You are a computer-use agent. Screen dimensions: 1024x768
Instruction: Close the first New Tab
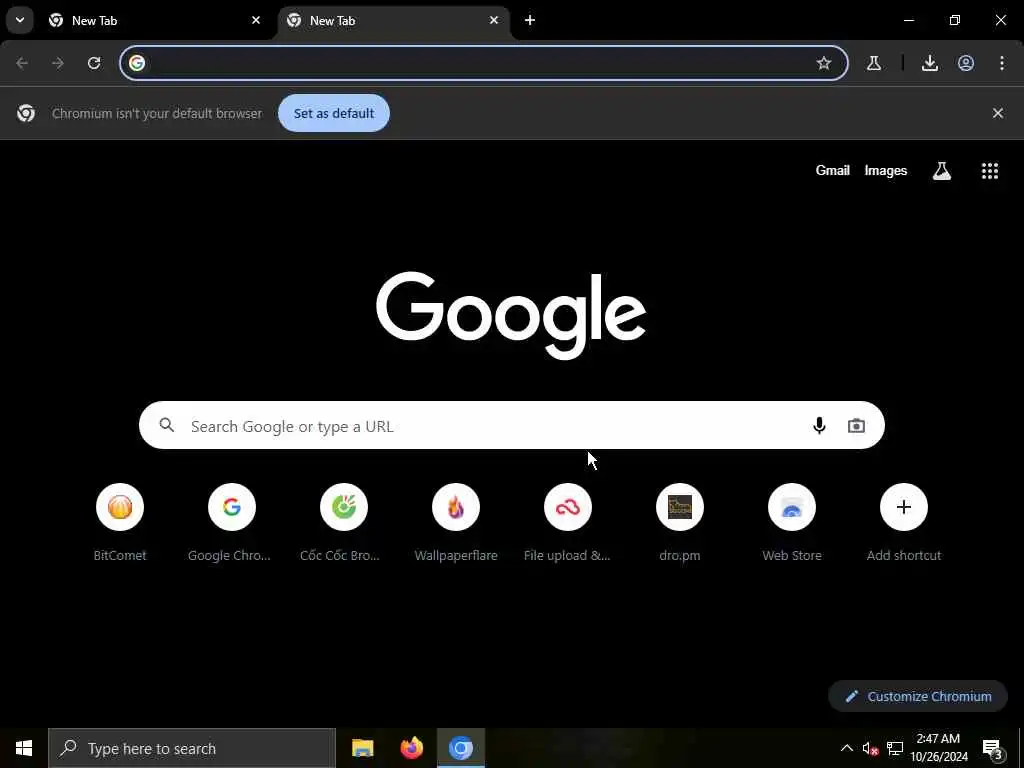256,20
